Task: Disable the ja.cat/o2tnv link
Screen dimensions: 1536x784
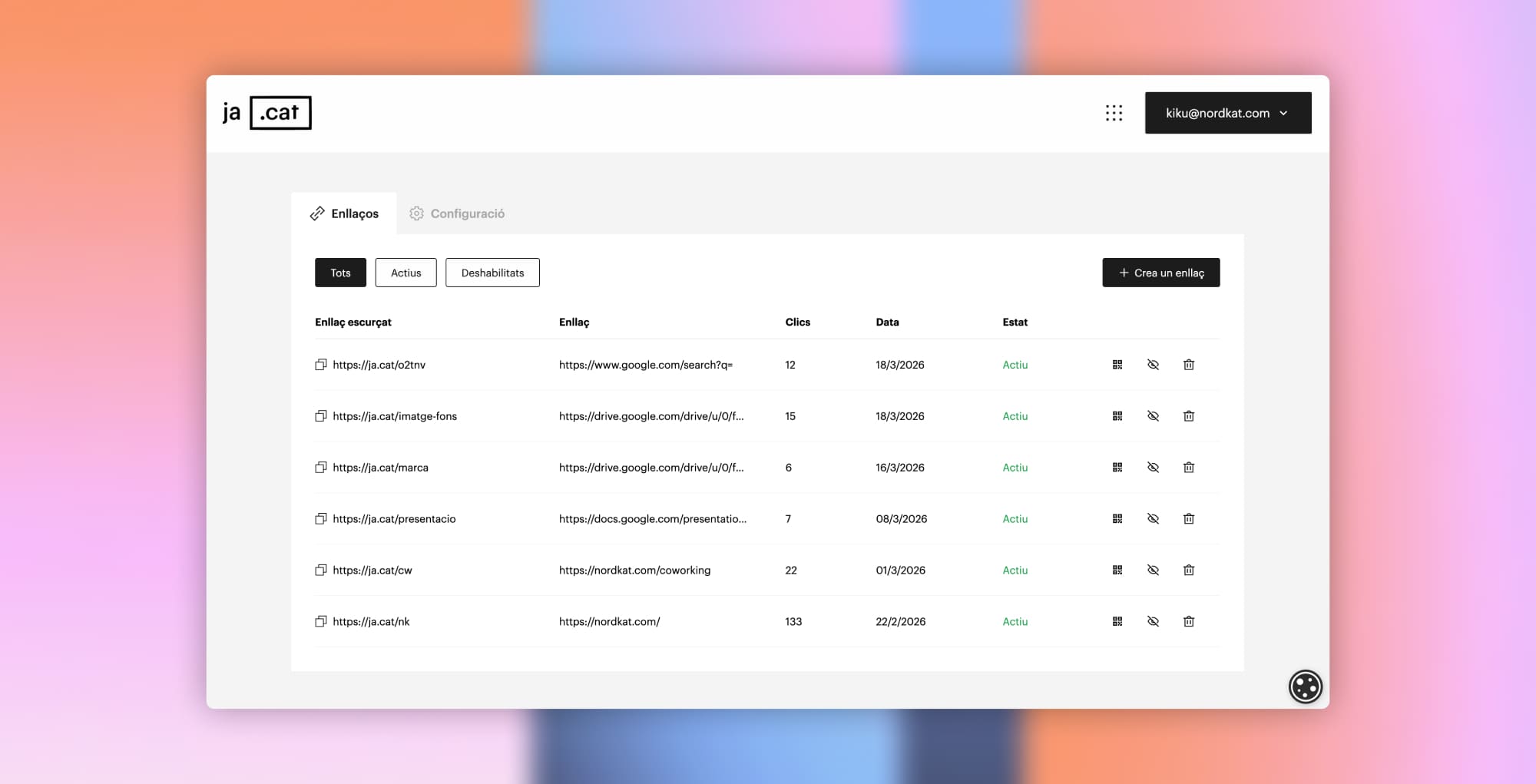Action: point(1153,365)
